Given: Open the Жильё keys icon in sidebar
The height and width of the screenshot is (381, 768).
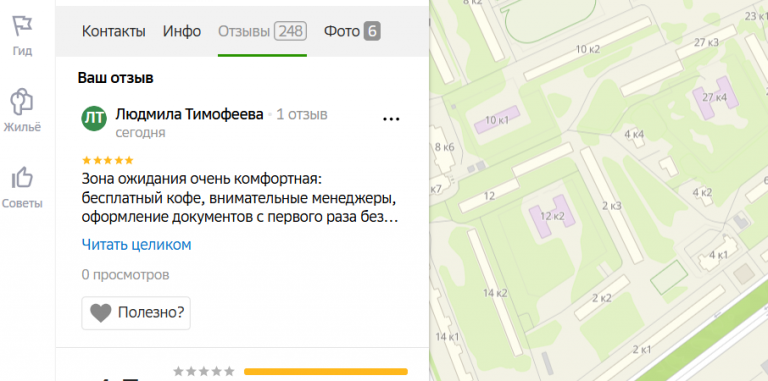Looking at the screenshot, I should pos(22,101).
